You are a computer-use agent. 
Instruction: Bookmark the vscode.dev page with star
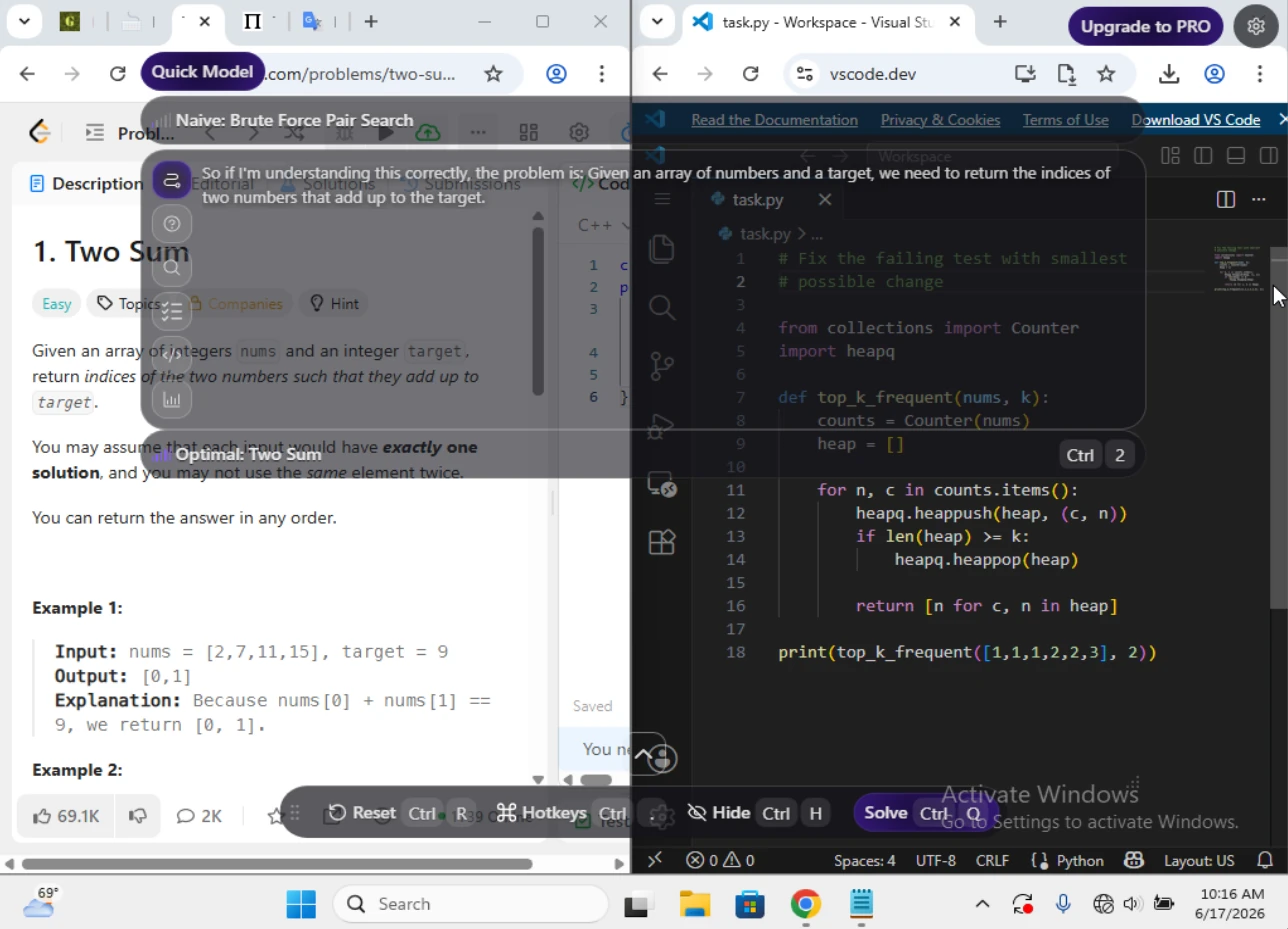(x=1106, y=73)
